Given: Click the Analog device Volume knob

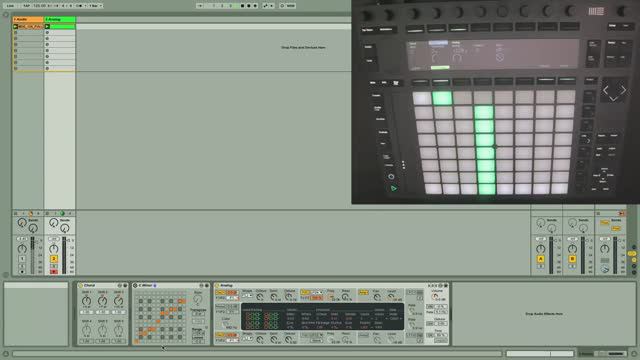Looking at the screenshot, I should coord(435,297).
